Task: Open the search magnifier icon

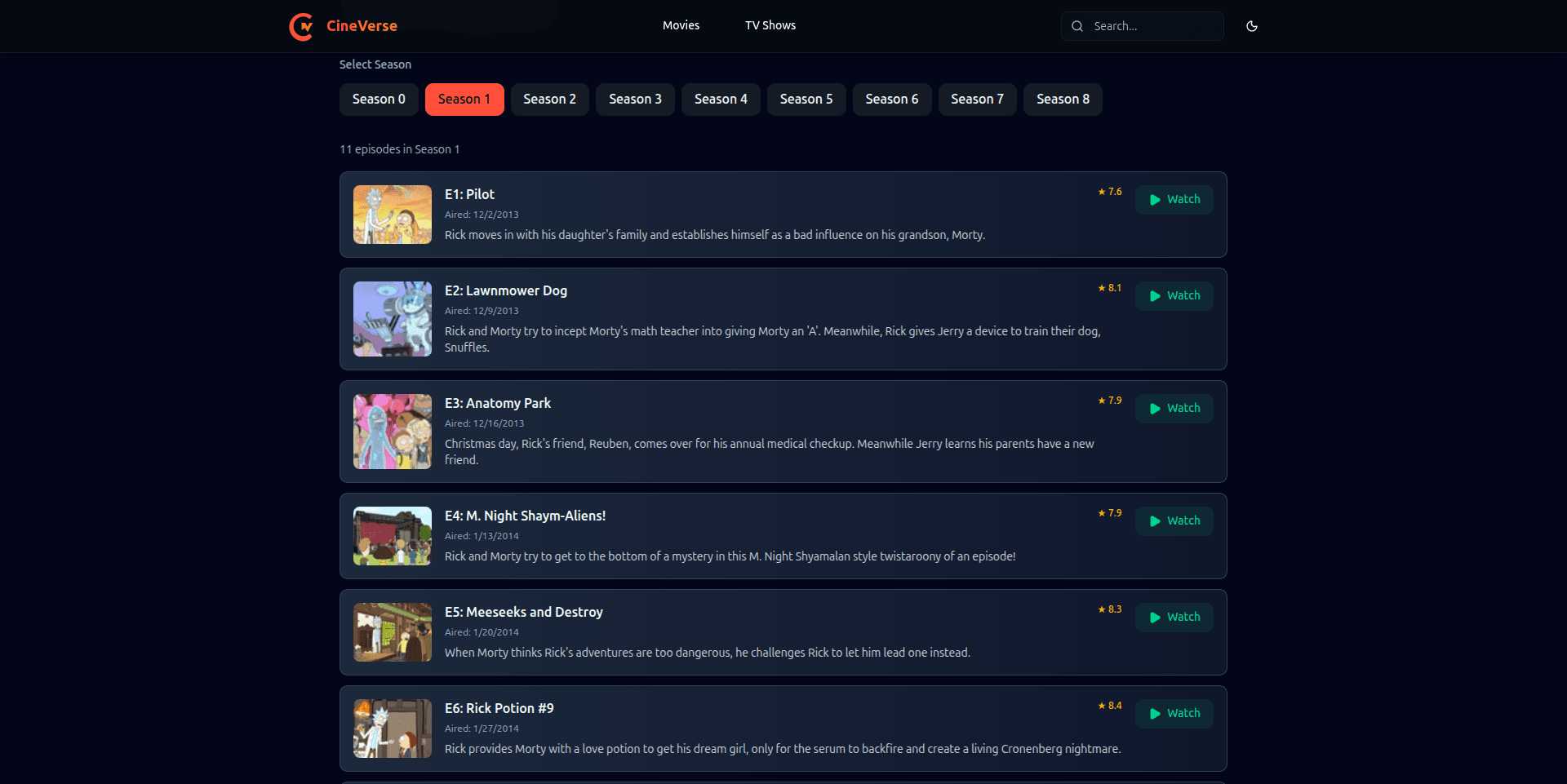Action: point(1077,26)
